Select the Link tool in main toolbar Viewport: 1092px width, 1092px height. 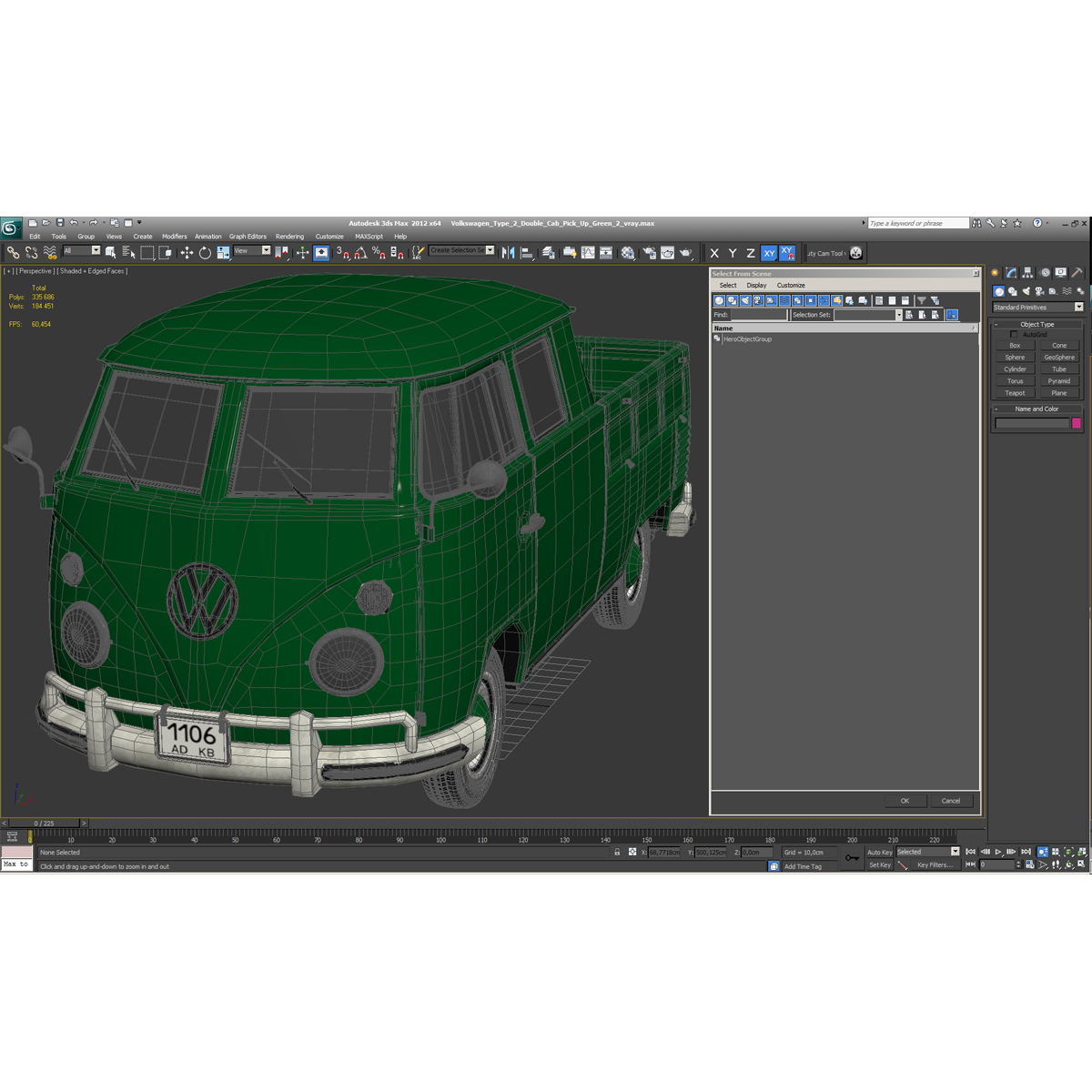point(13,252)
